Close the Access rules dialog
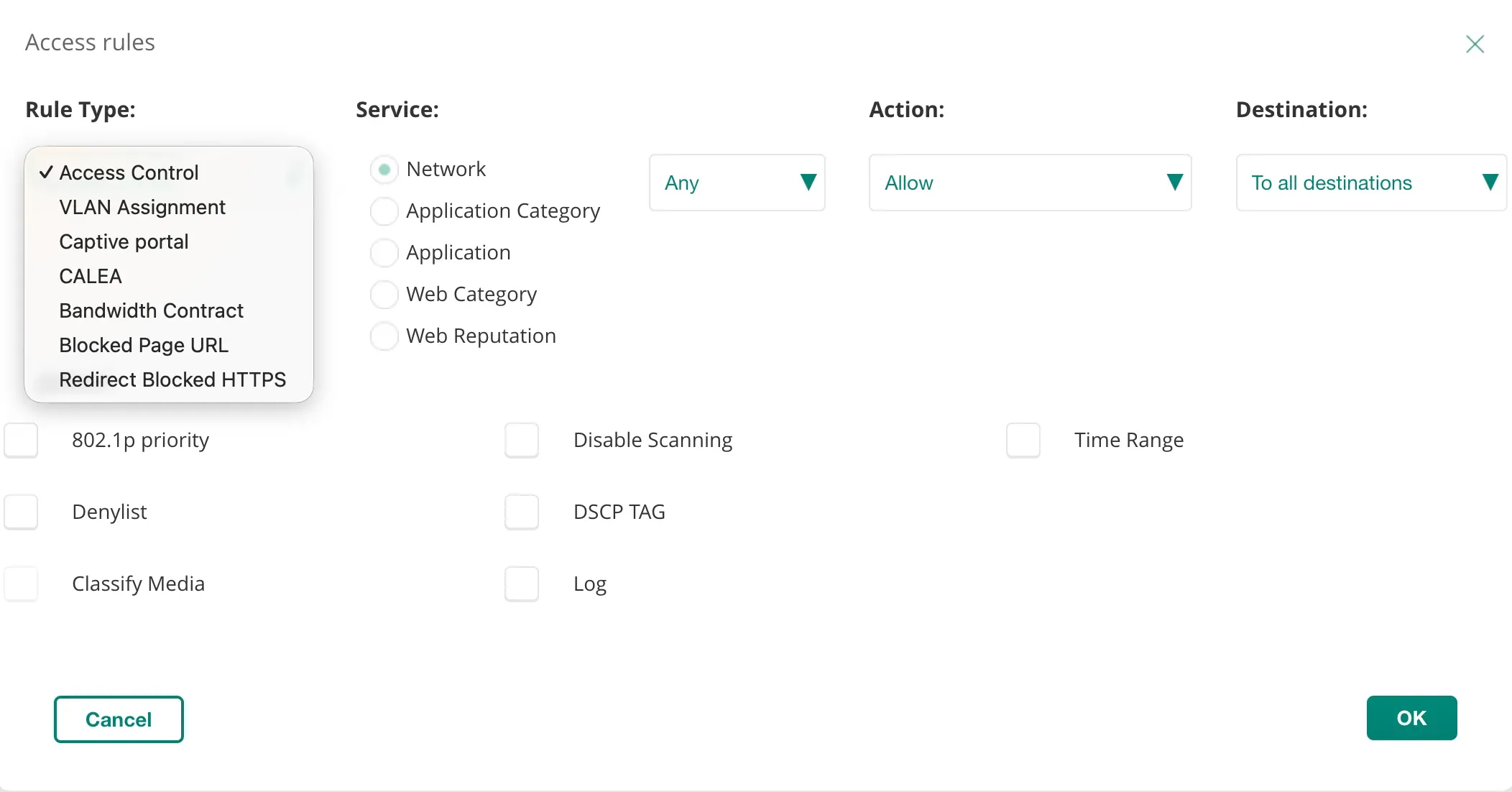This screenshot has height=792, width=1512. point(1475,45)
